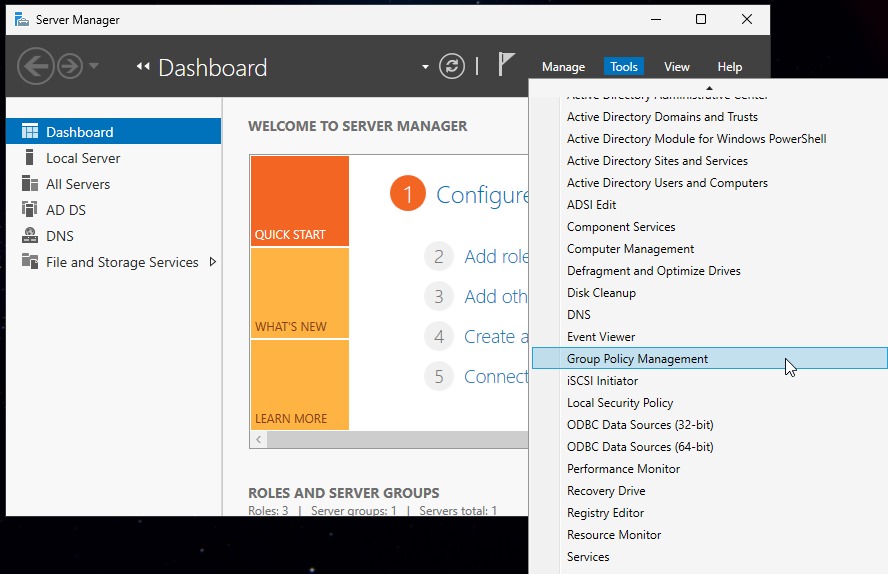Click the Tools menu scroll-up arrow
Viewport: 888px width, 574px height.
(709, 88)
